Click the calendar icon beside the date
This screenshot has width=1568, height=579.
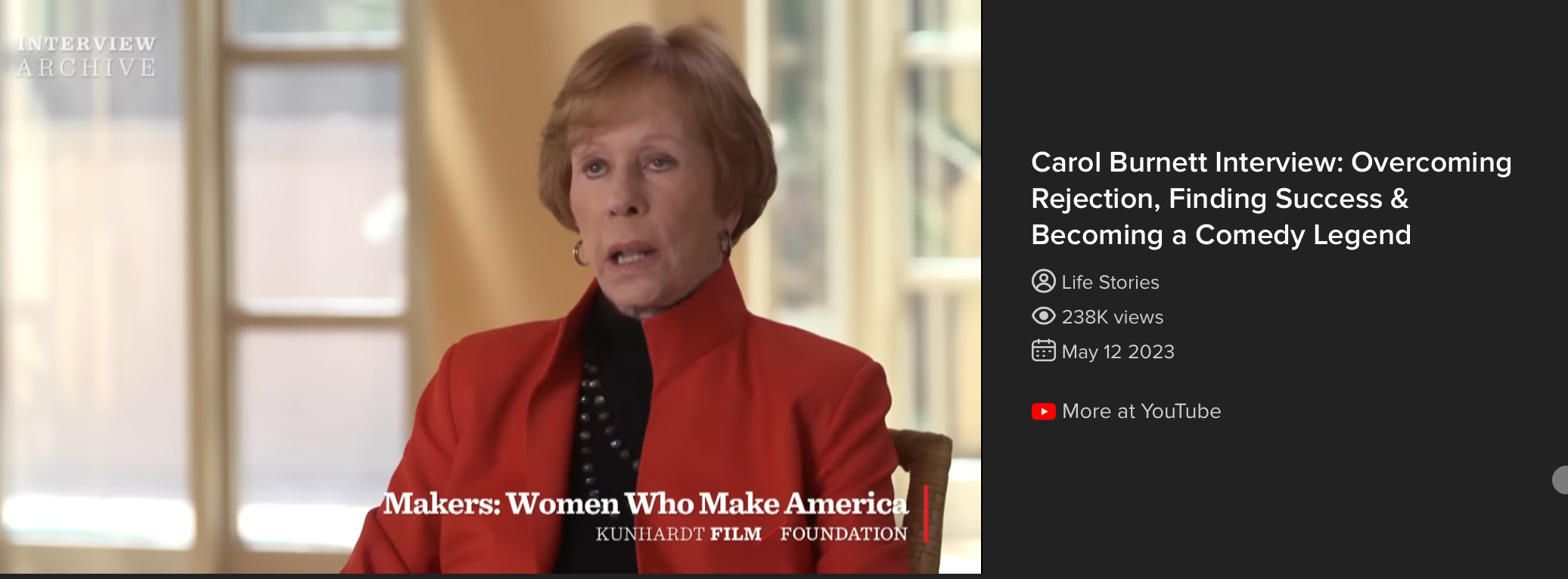tap(1043, 351)
